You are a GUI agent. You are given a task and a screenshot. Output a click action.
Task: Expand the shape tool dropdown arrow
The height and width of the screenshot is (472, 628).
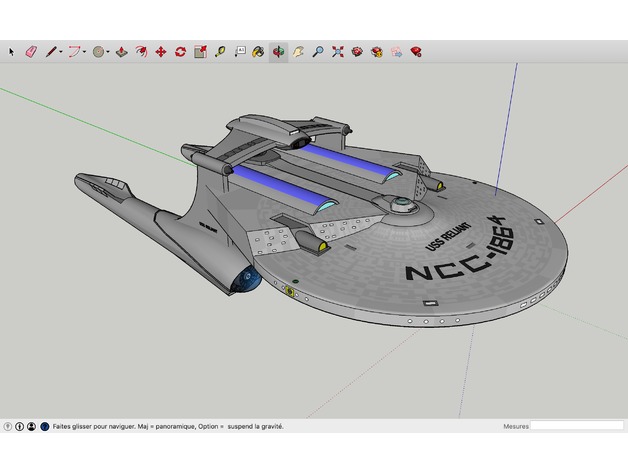pos(109,51)
